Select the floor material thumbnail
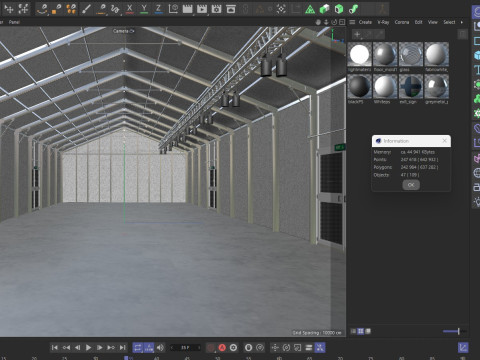This screenshot has width=480, height=360. coord(385,54)
